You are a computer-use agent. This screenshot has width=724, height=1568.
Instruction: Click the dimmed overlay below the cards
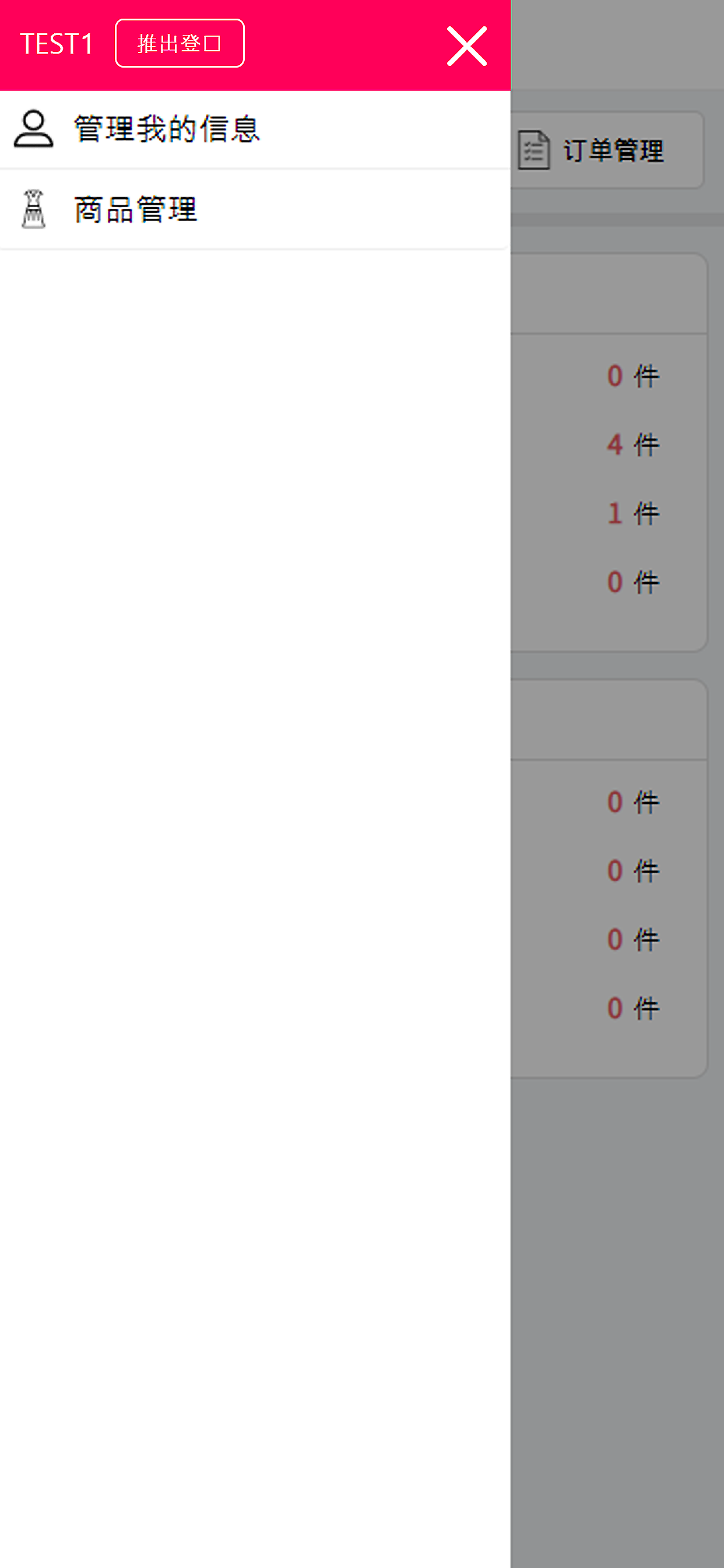click(617, 1321)
